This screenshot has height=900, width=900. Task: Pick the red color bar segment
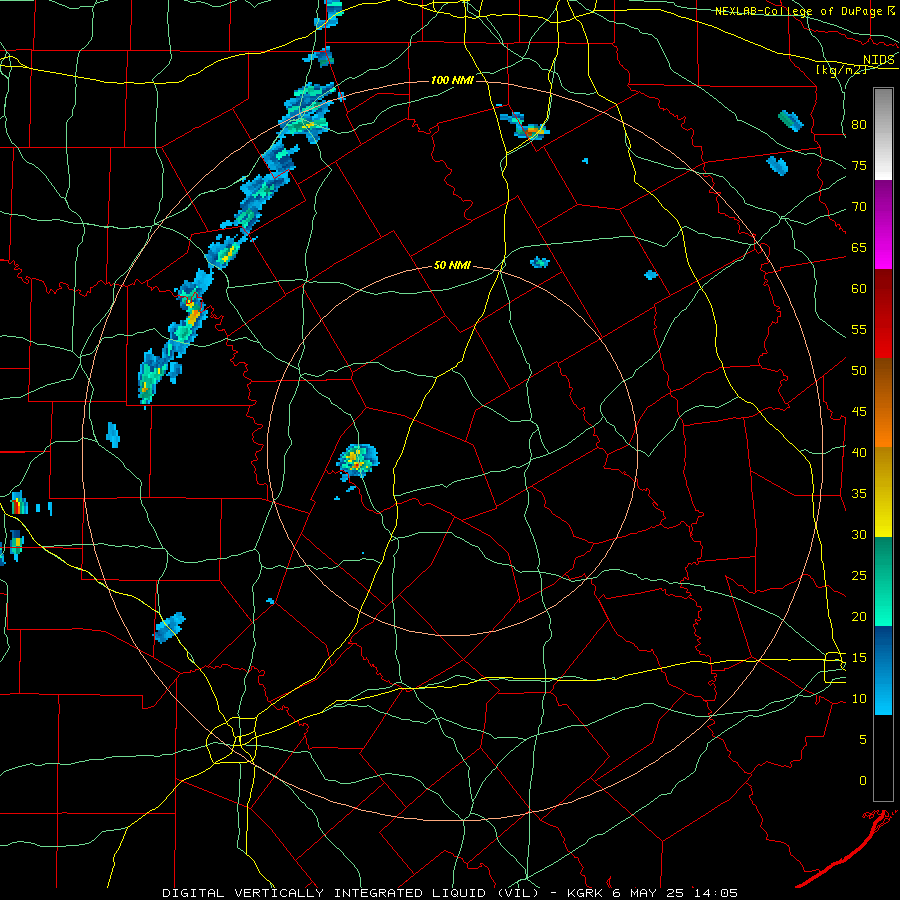(x=883, y=313)
